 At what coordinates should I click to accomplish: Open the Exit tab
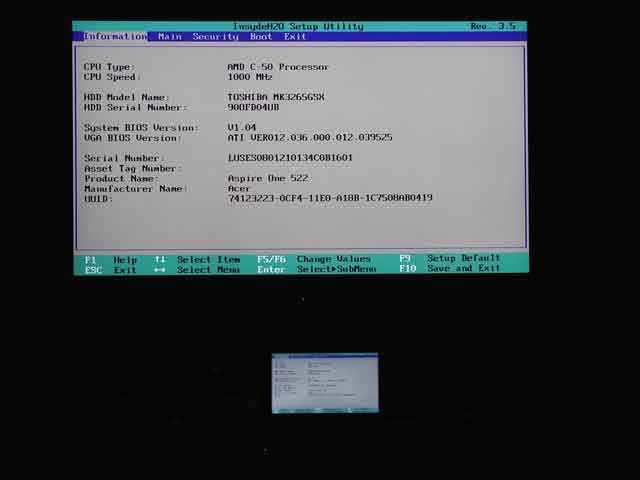[x=295, y=37]
